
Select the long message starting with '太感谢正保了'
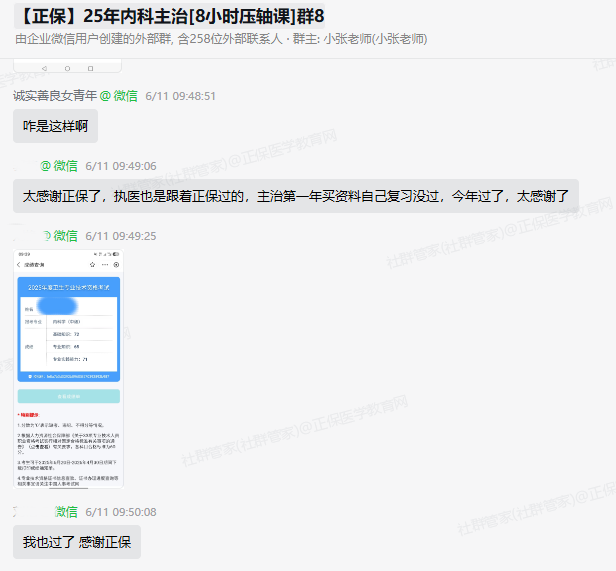[295, 196]
